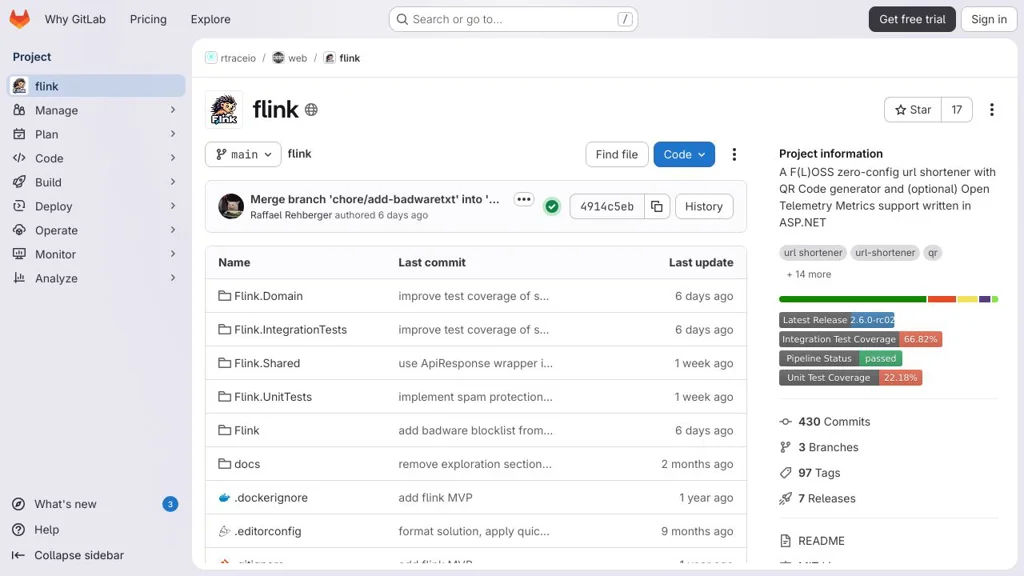Image resolution: width=1024 pixels, height=576 pixels.
Task: Click the Collapse sidebar arrow icon
Action: 18,555
